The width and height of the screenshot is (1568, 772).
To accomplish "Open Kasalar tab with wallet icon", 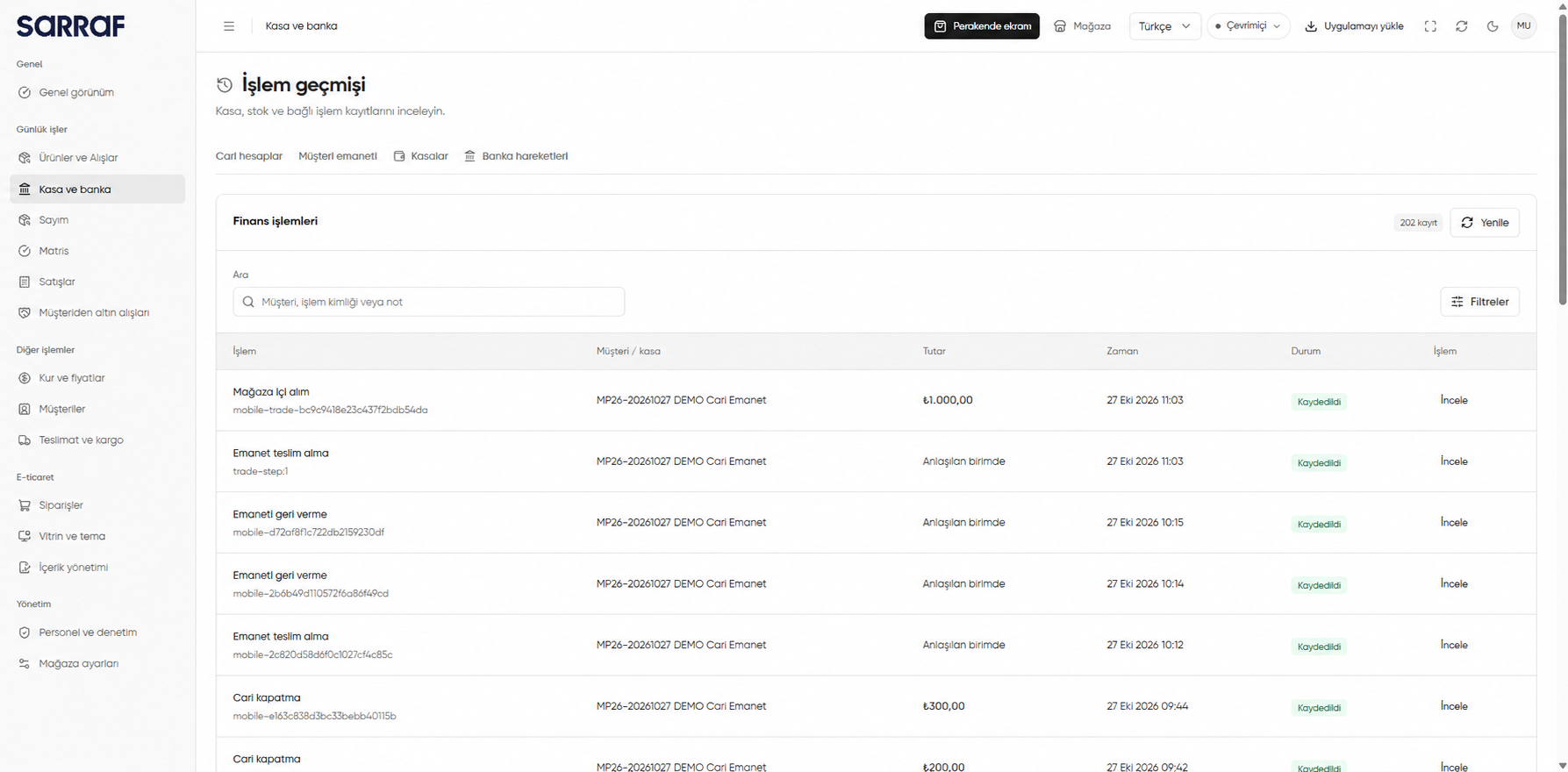I will coord(420,156).
